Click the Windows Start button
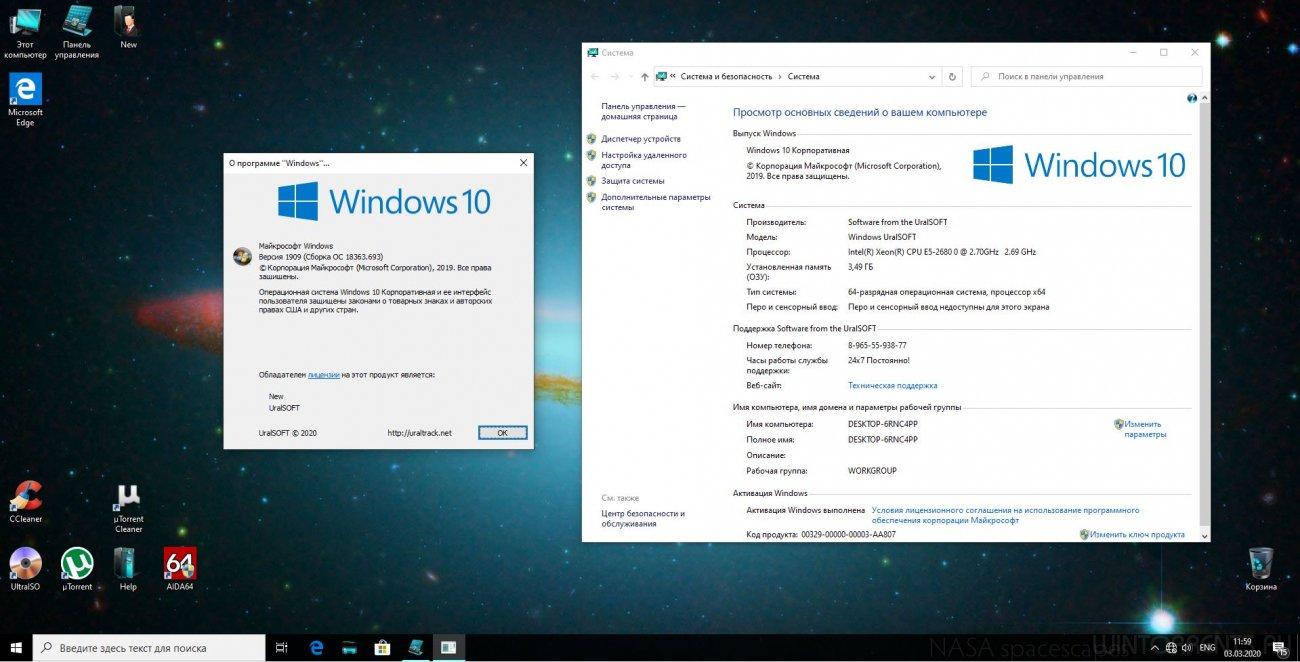This screenshot has width=1300, height=662. click(x=17, y=647)
